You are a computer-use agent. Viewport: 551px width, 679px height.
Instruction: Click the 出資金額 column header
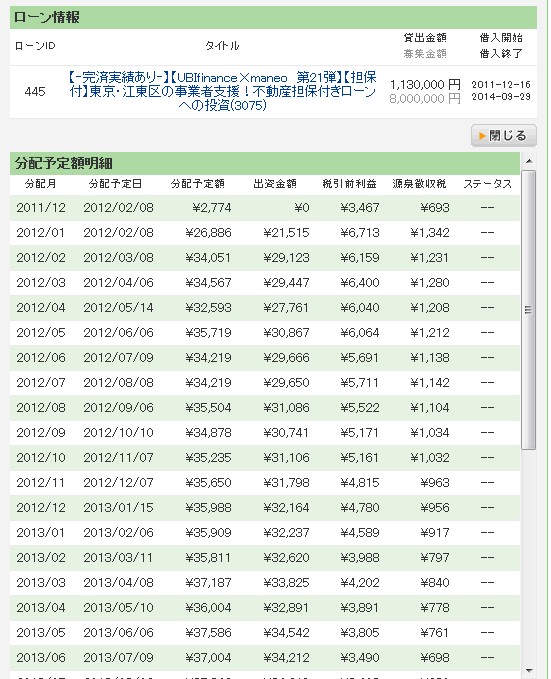(x=275, y=184)
